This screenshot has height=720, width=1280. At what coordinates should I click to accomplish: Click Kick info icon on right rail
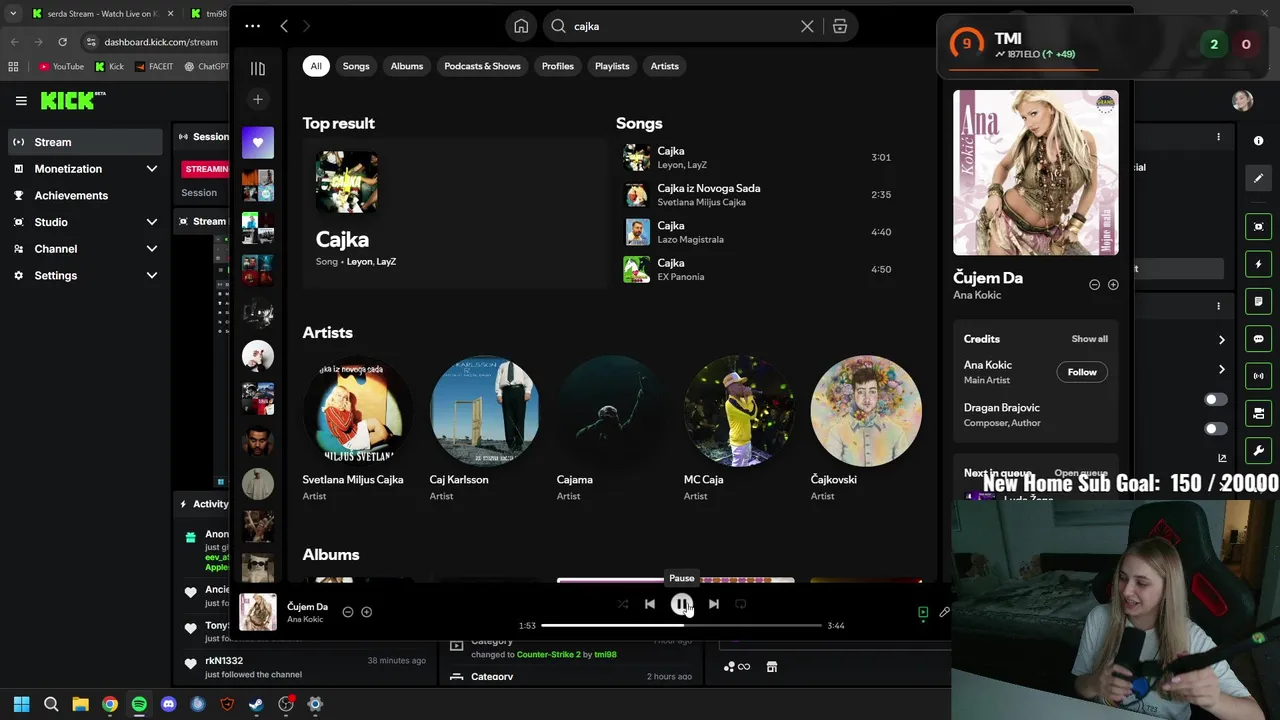pos(1258,141)
